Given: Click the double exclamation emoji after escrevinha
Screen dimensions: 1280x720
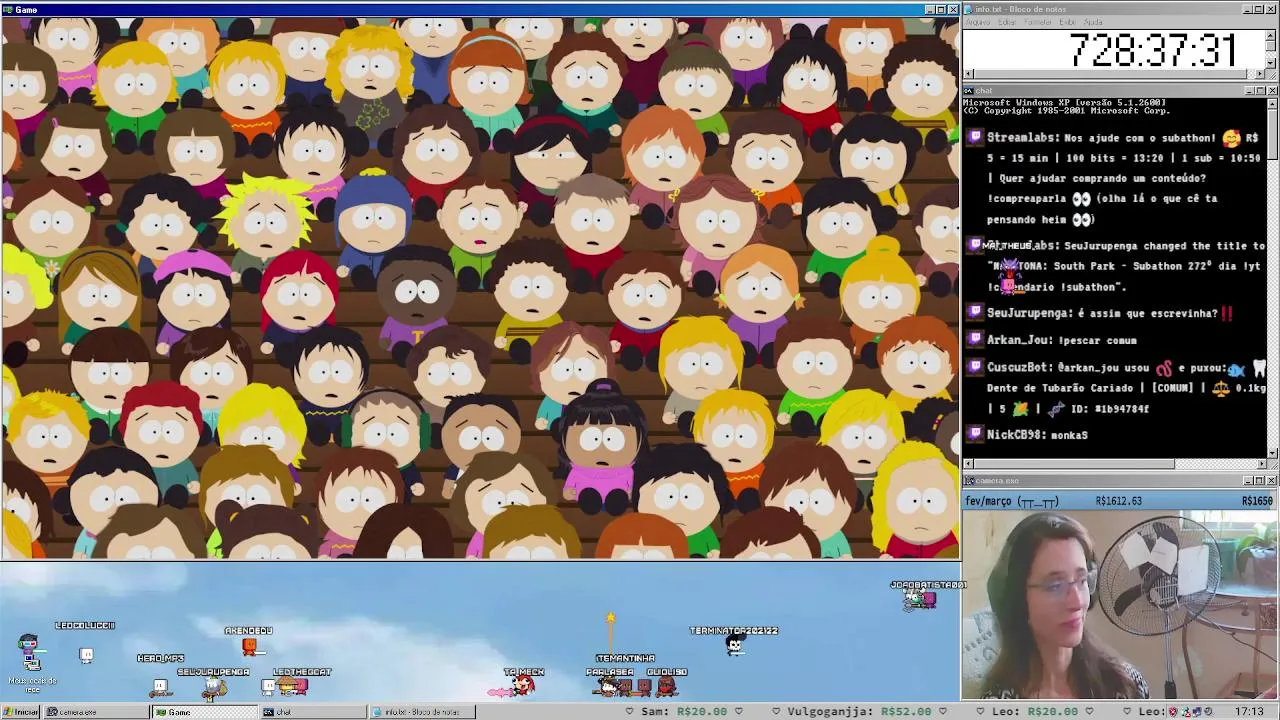Looking at the screenshot, I should [x=1227, y=313].
